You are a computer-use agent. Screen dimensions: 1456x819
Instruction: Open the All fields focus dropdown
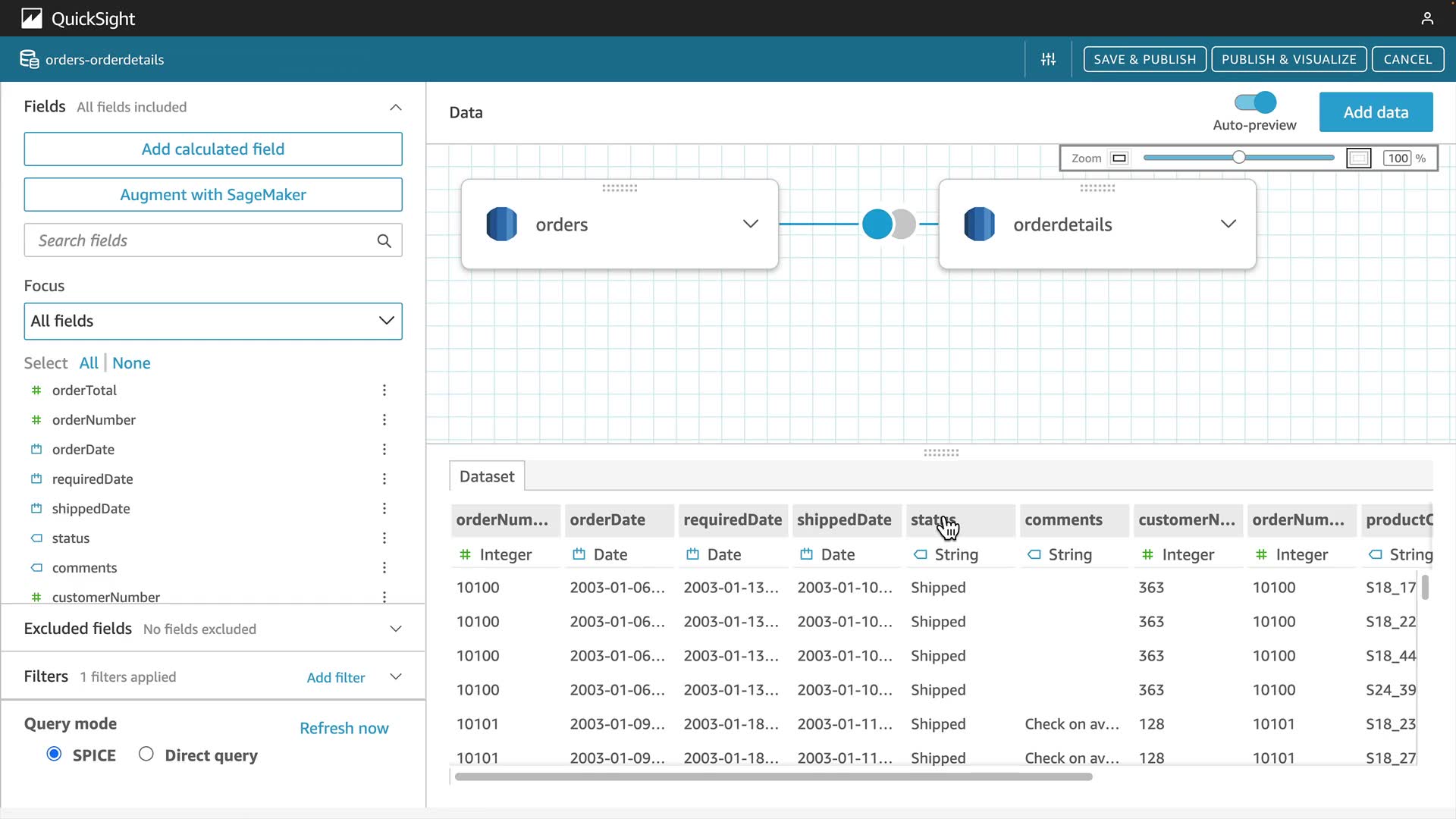213,322
